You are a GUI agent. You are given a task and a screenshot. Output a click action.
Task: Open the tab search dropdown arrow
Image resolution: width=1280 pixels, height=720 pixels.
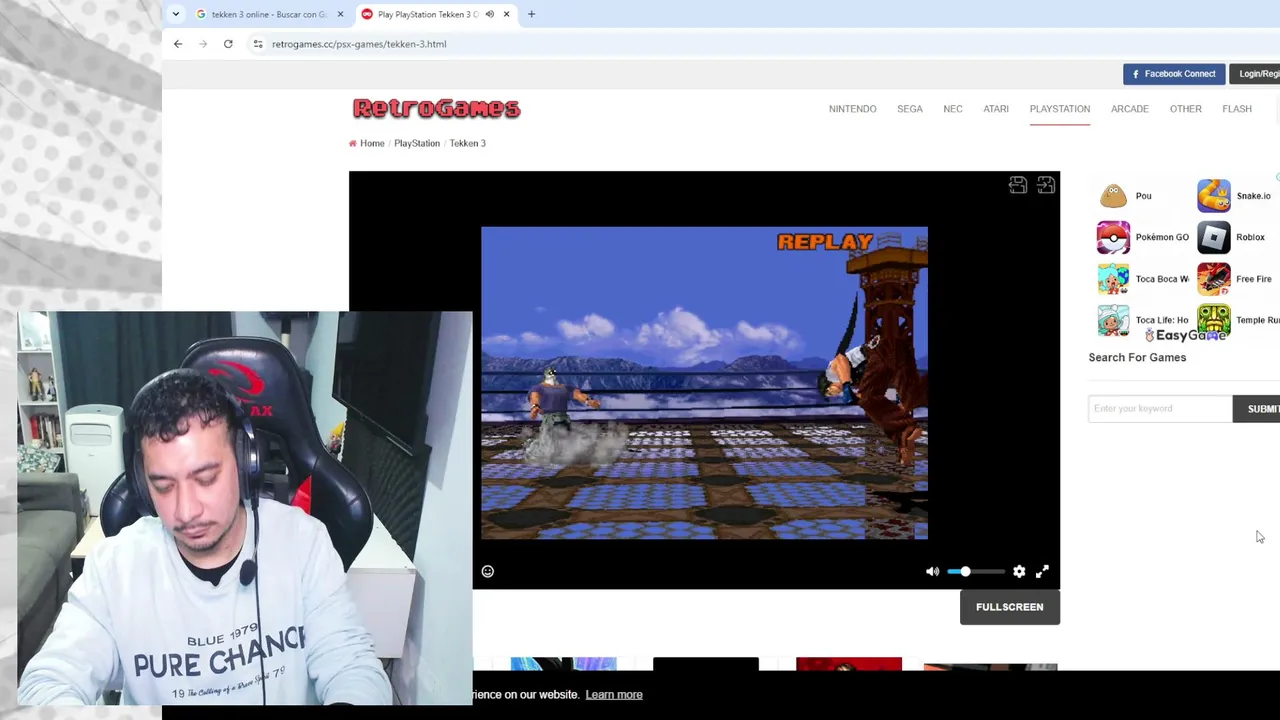(x=176, y=14)
